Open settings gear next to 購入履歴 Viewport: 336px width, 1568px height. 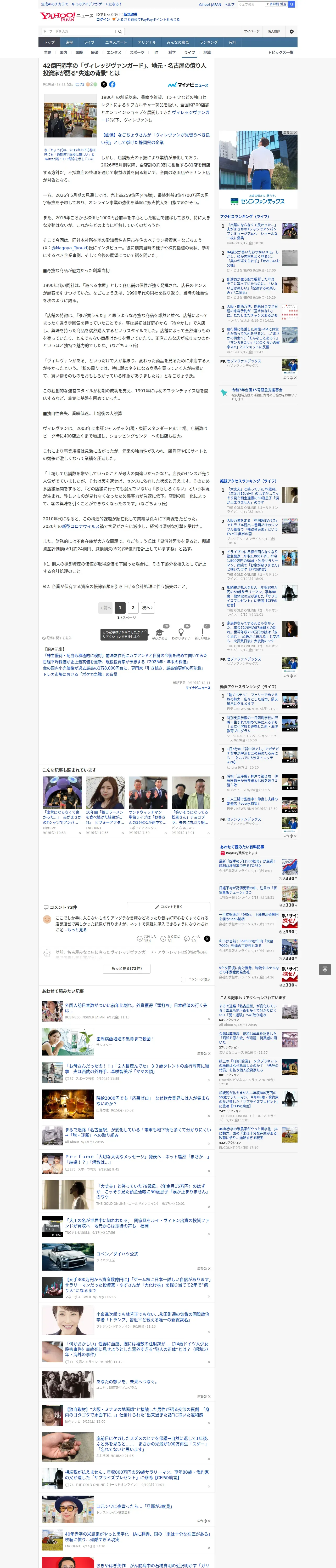[292, 31]
